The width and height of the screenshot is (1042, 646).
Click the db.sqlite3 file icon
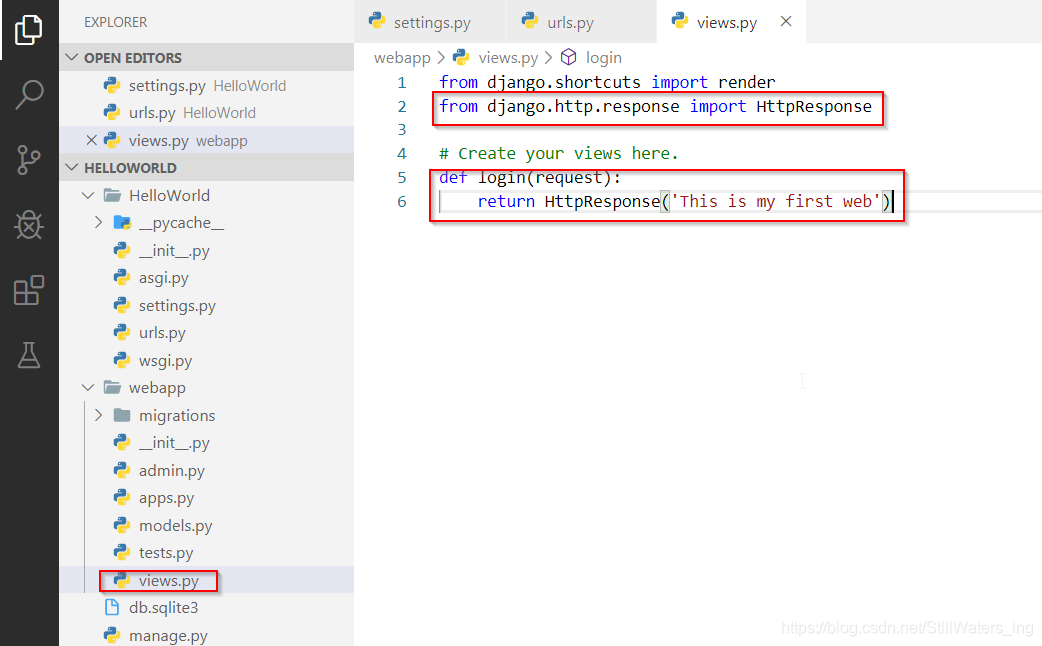[112, 607]
